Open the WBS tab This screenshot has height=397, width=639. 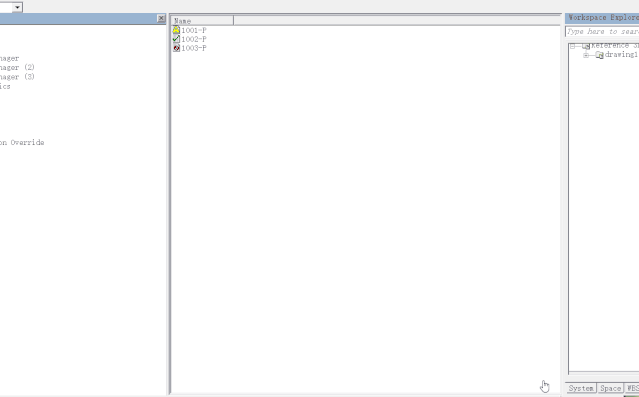632,388
